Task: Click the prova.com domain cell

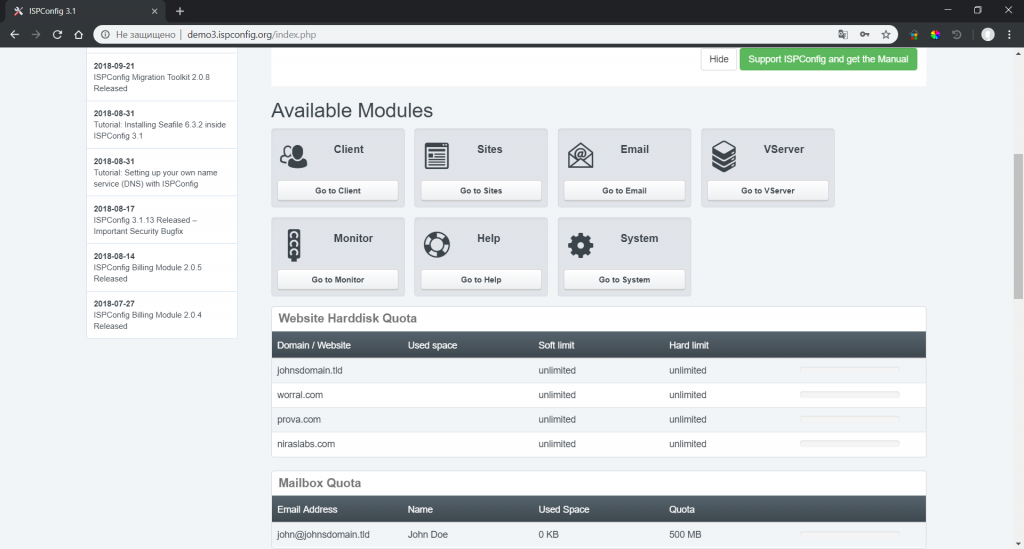Action: pyautogui.click(x=298, y=419)
